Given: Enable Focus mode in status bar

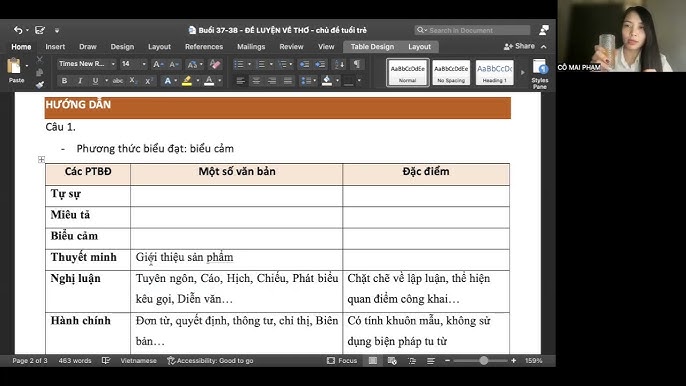Looking at the screenshot, I should tap(342, 361).
